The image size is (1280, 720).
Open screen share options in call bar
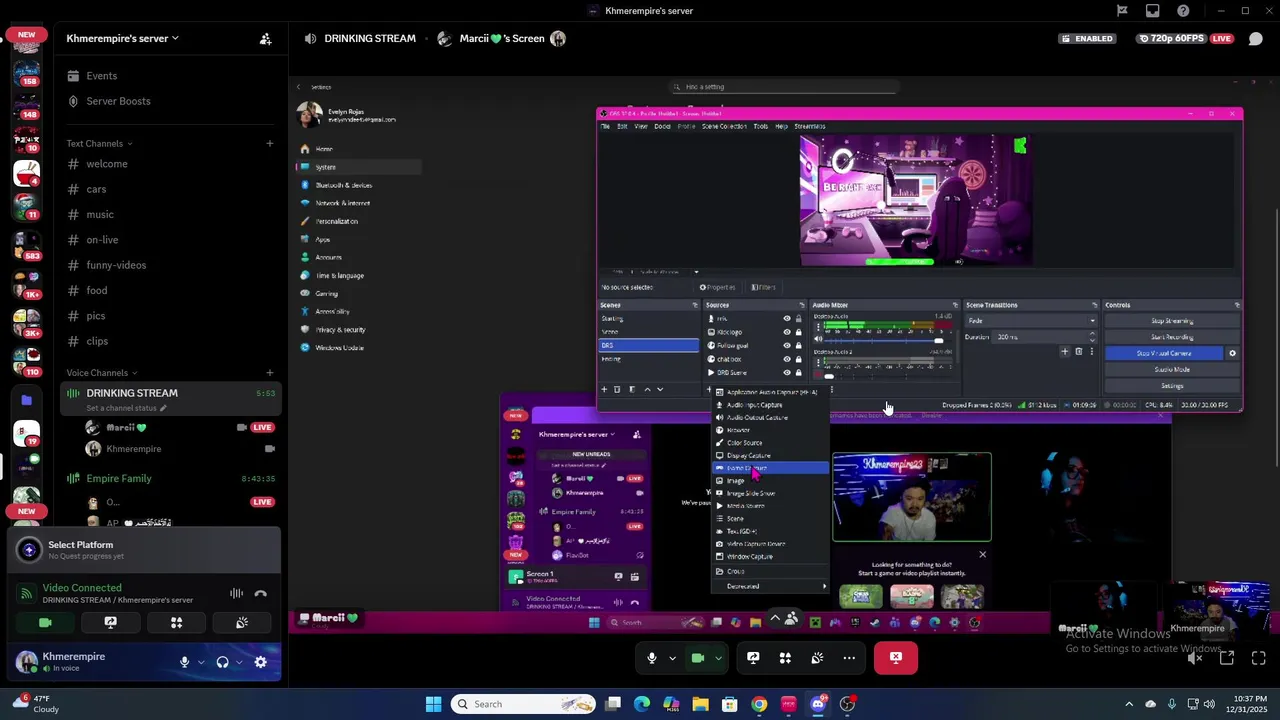tap(753, 658)
